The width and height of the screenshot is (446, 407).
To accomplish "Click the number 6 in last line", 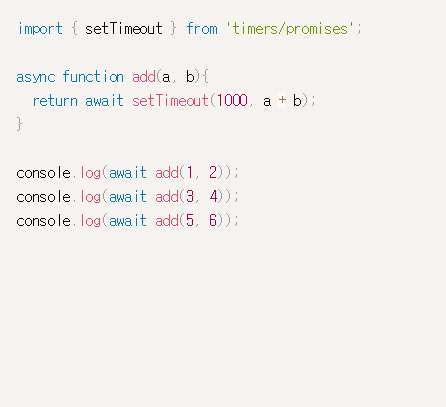I will (213, 220).
